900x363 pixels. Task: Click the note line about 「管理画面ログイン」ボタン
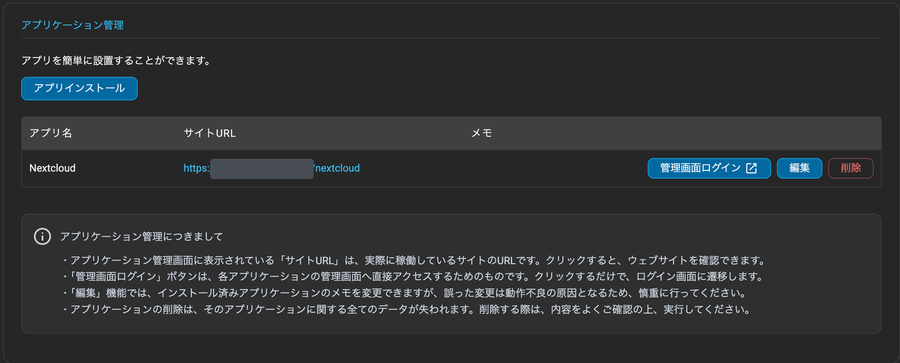[412, 277]
